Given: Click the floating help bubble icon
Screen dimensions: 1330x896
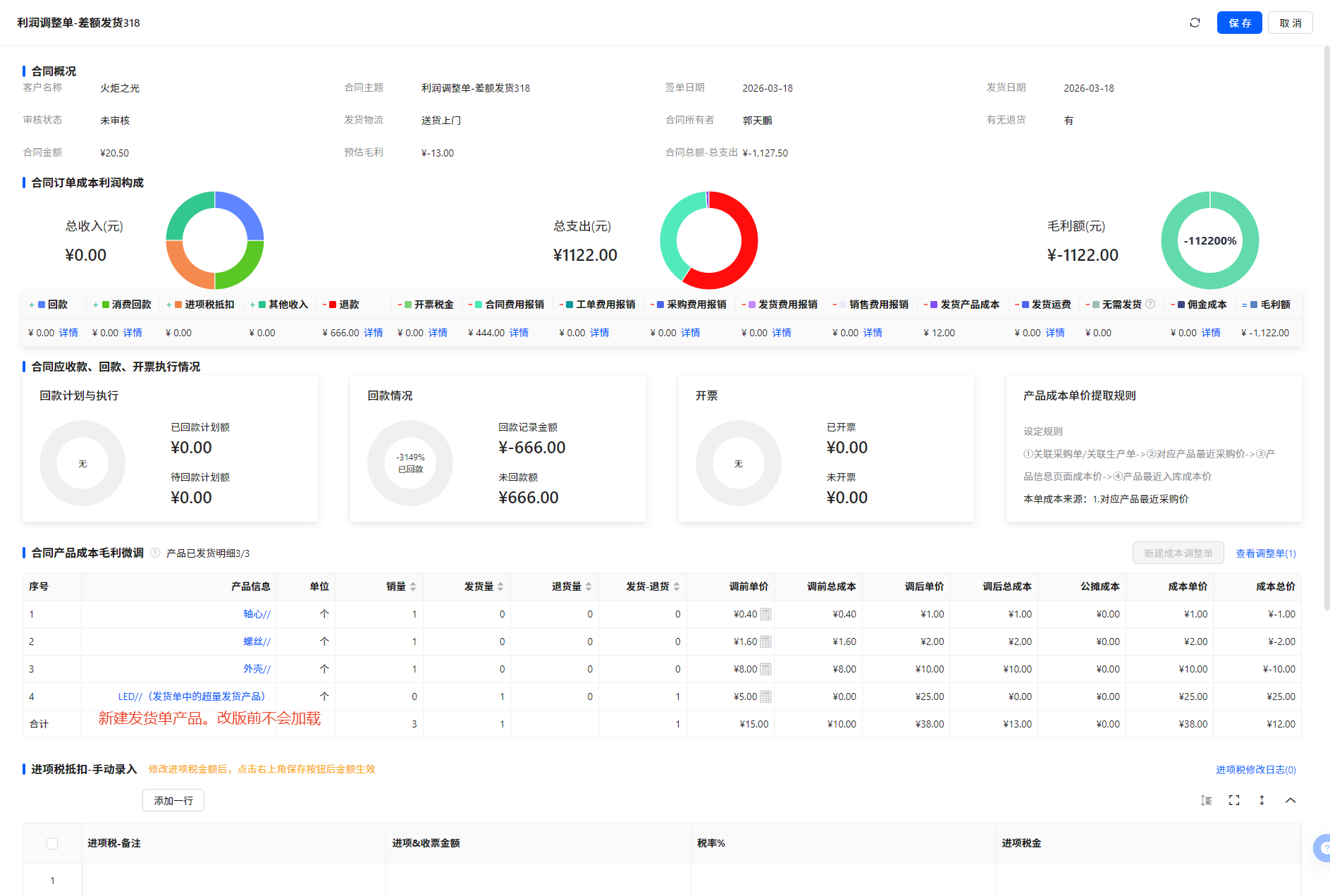Looking at the screenshot, I should coord(1323,848).
